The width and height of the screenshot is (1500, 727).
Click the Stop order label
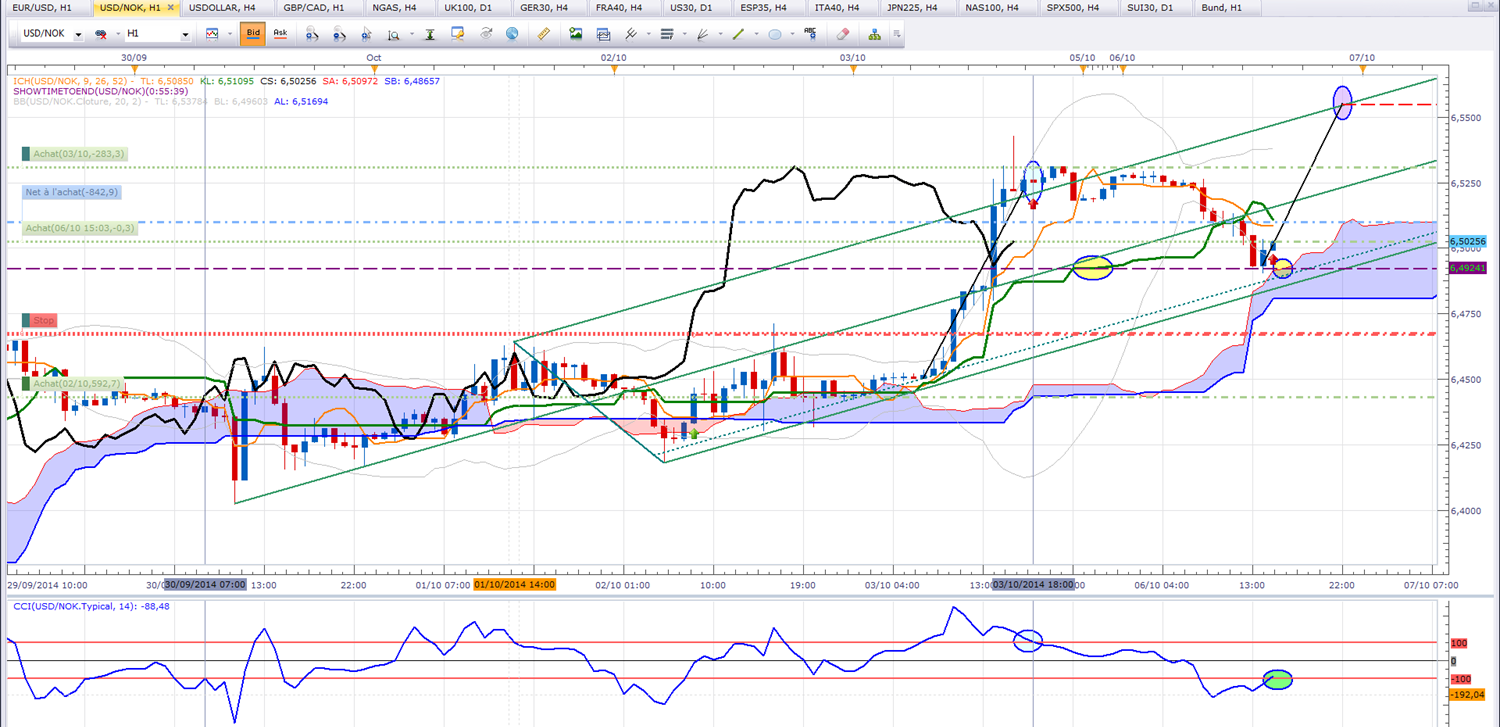point(44,321)
